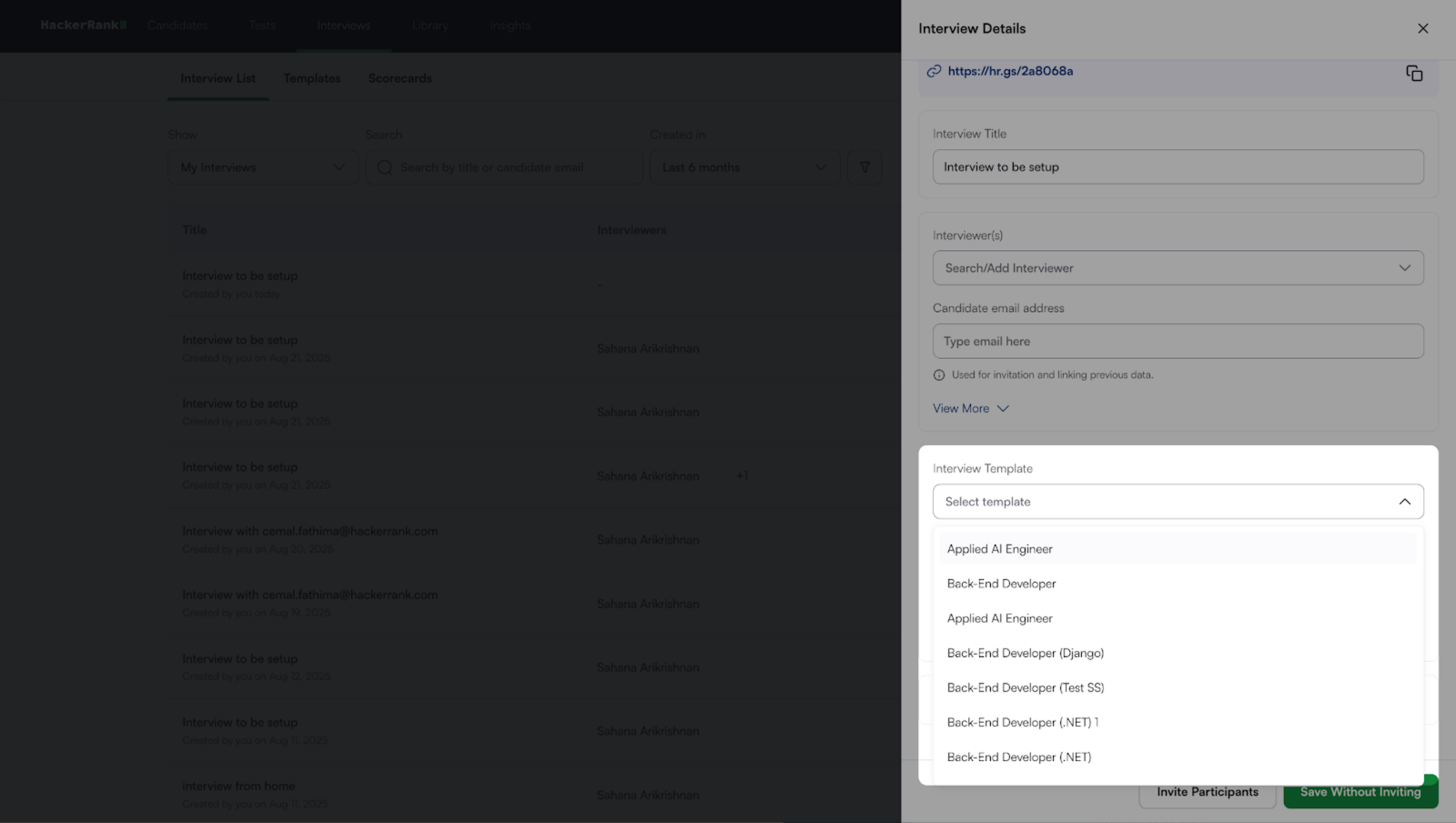Viewport: 1456px width, 823px height.
Task: Open the Candidates menu
Action: point(177,25)
